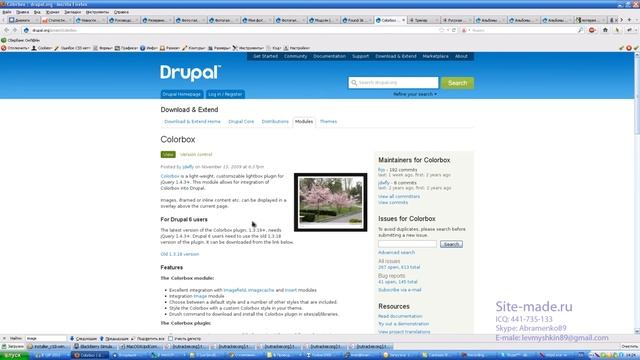Open the Support menu item
The width and height of the screenshot is (640, 360).
(x=360, y=56)
